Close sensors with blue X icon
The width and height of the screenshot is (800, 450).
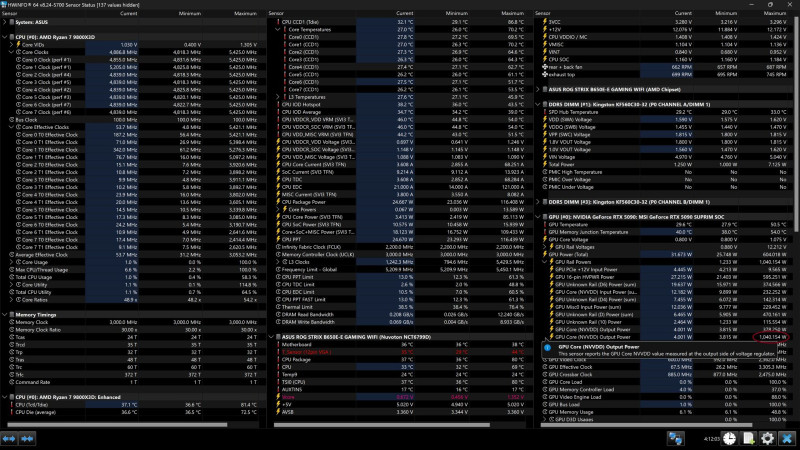pyautogui.click(x=787, y=438)
